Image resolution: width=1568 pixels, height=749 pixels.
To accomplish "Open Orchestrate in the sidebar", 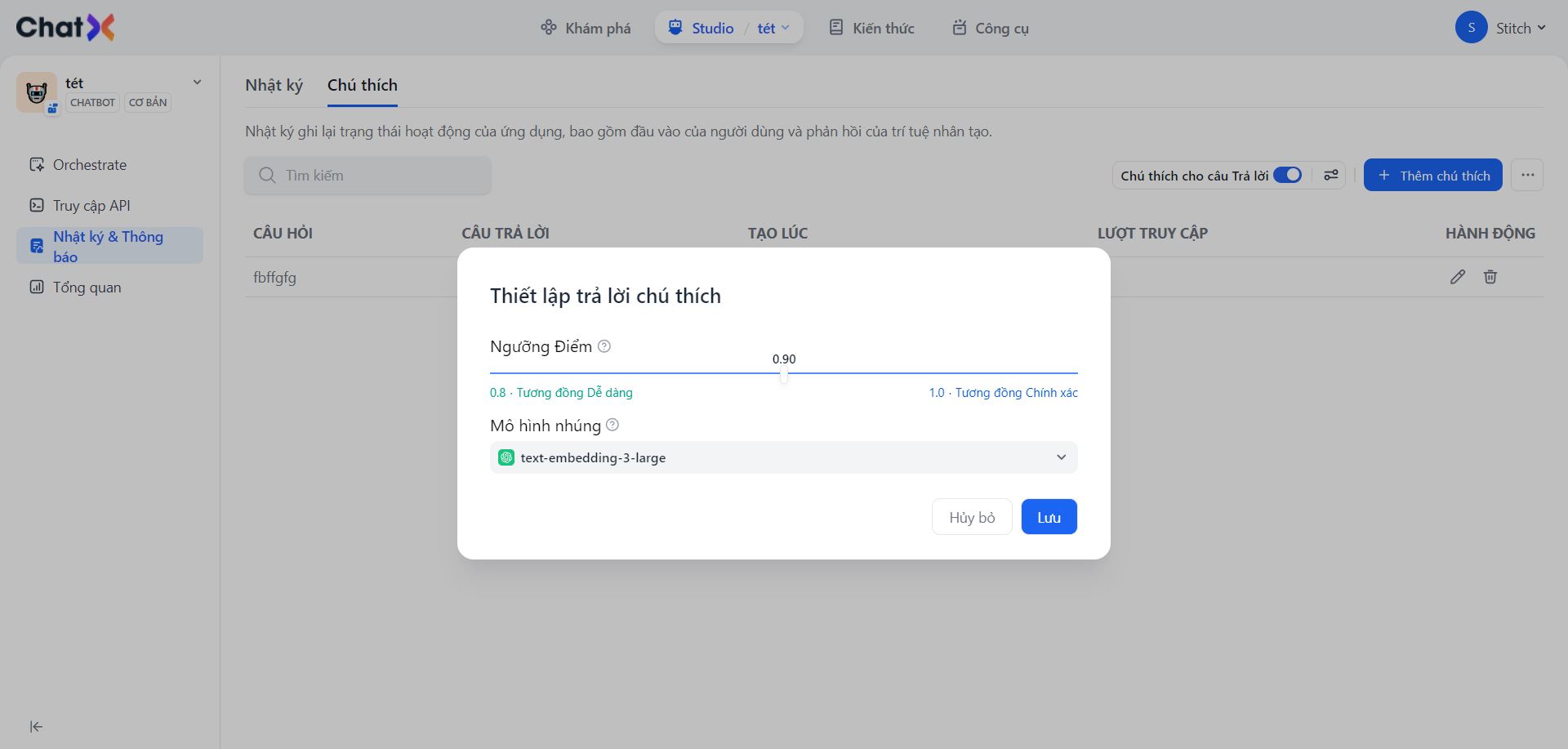I will 90,165.
